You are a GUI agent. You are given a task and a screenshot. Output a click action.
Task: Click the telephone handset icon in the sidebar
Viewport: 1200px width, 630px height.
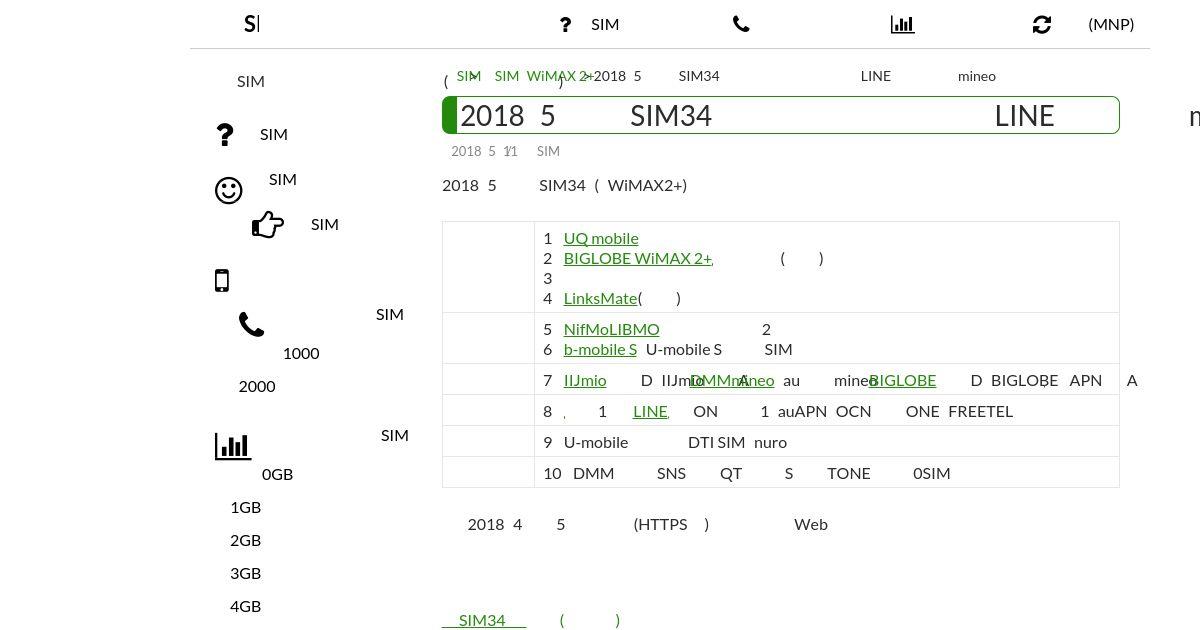(x=251, y=324)
